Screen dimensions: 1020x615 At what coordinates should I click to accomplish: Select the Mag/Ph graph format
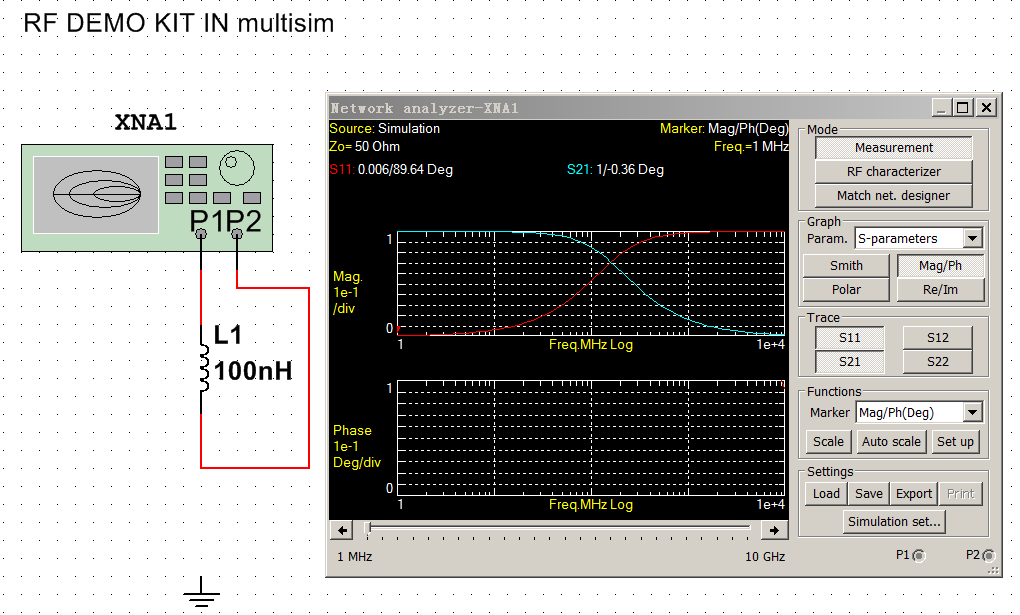coord(941,266)
